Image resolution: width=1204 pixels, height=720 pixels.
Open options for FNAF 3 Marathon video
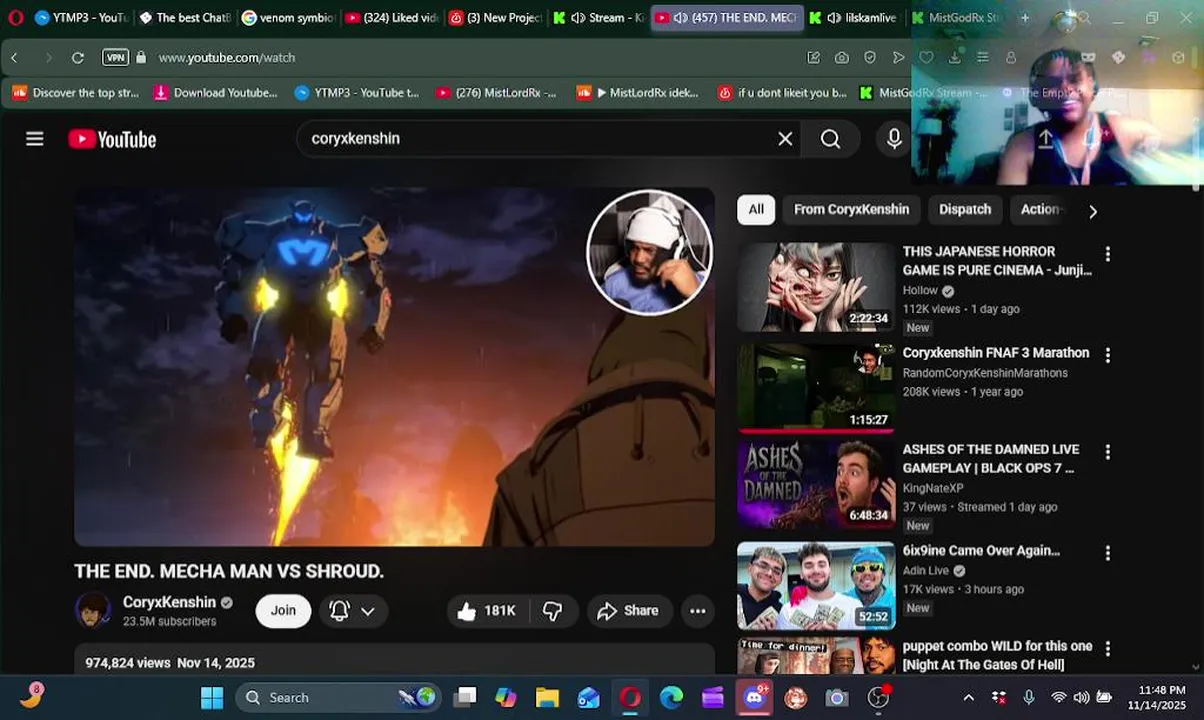[1107, 355]
